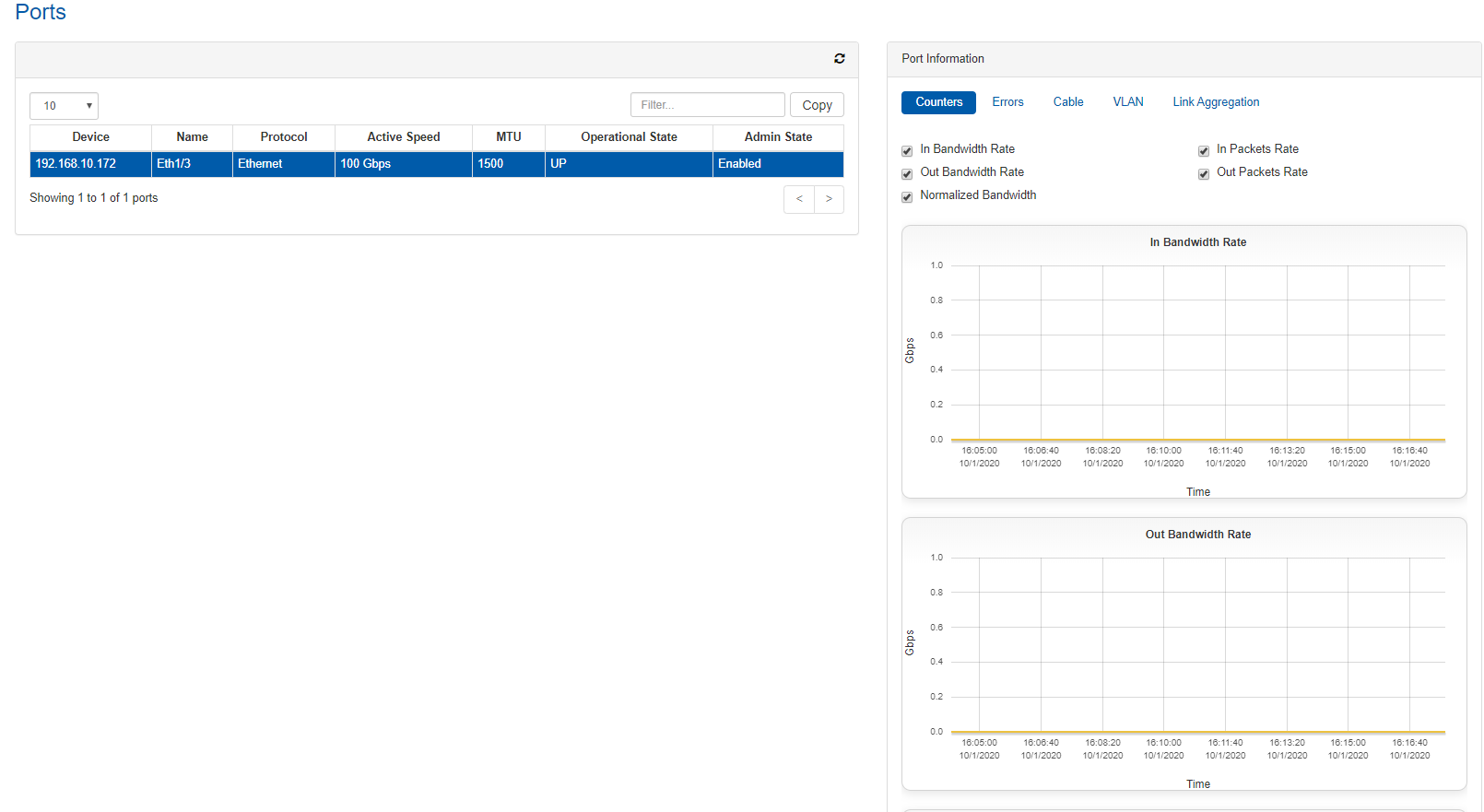The width and height of the screenshot is (1484, 812).
Task: Click the Ports page heading
Action: tap(41, 12)
